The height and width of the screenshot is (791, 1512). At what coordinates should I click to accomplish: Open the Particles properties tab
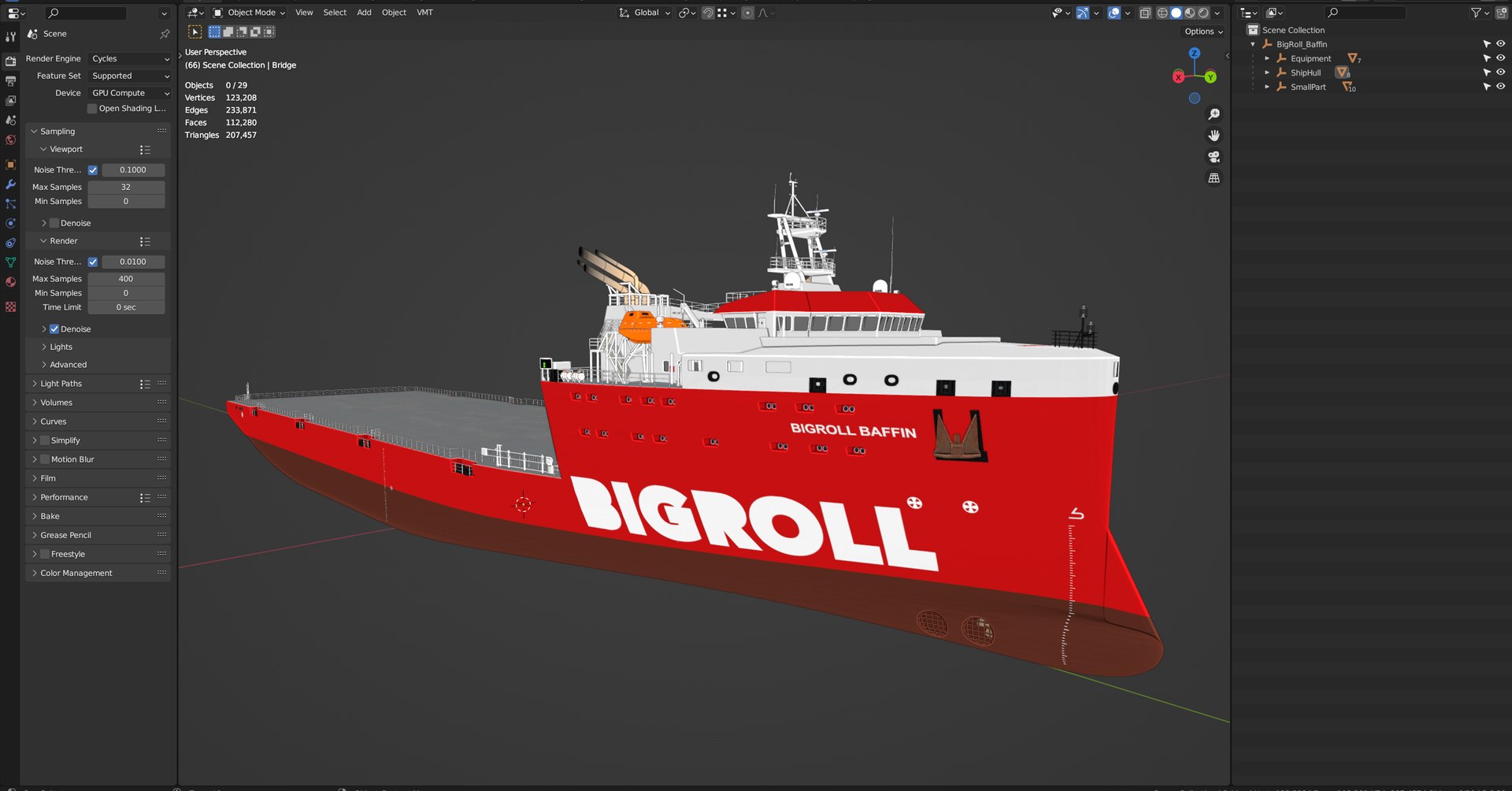click(10, 204)
